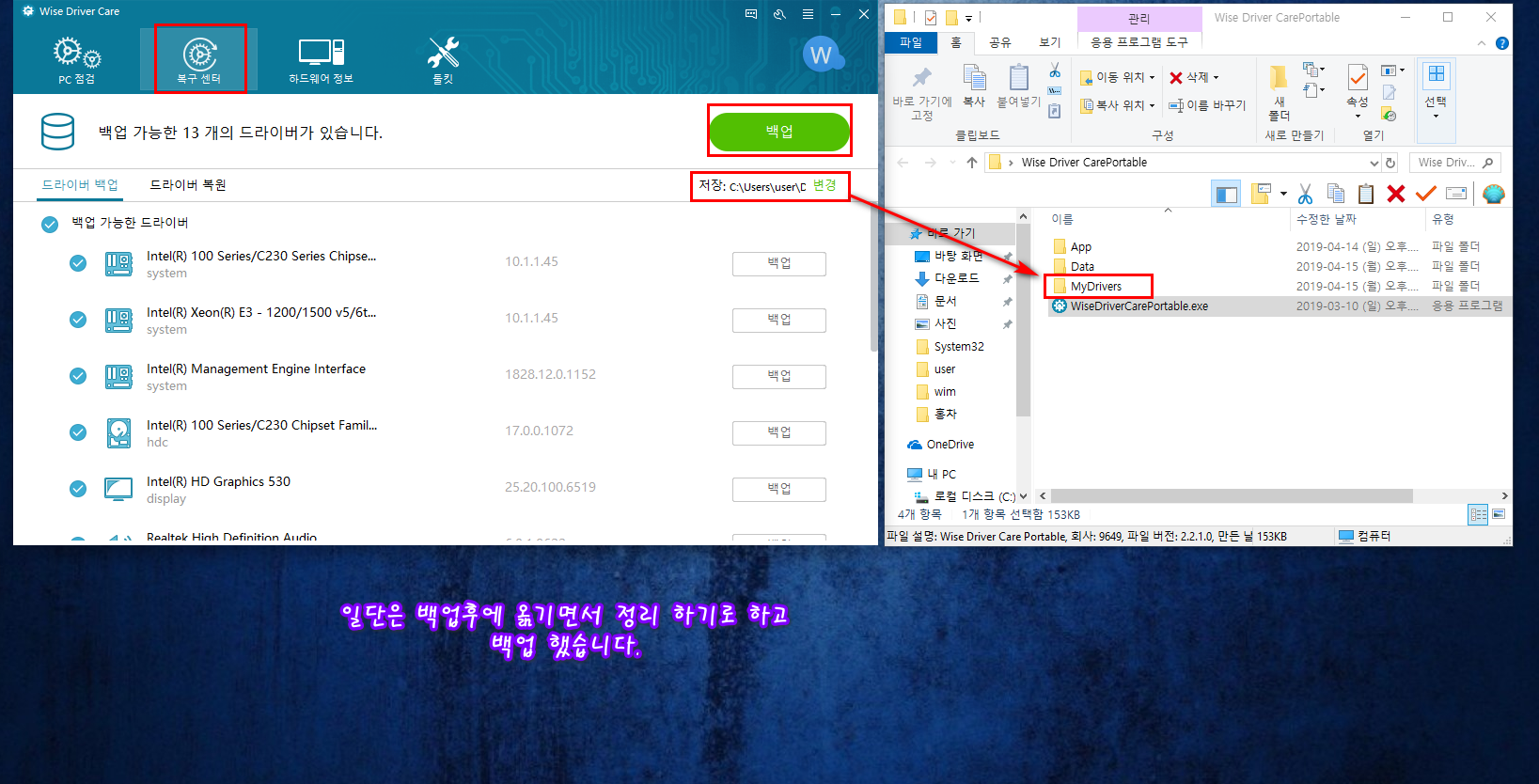Image resolution: width=1539 pixels, height=784 pixels.
Task: Backup the Intel 100 Series/C230 hdc driver
Action: pos(779,433)
